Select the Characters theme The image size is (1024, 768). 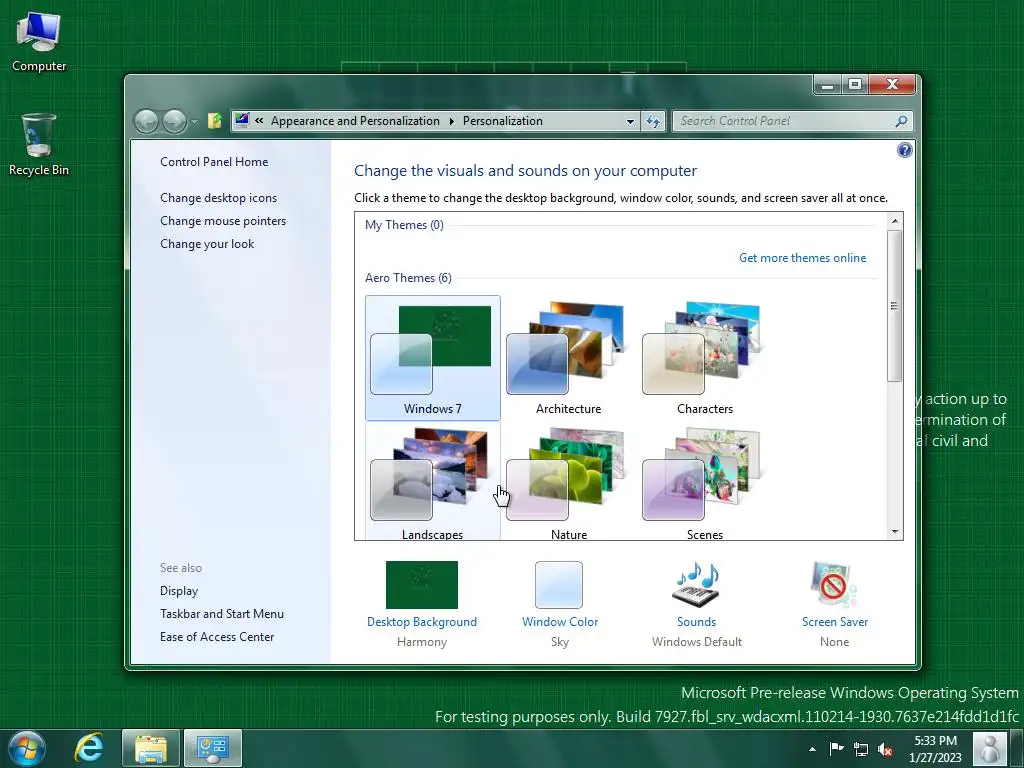tap(705, 358)
